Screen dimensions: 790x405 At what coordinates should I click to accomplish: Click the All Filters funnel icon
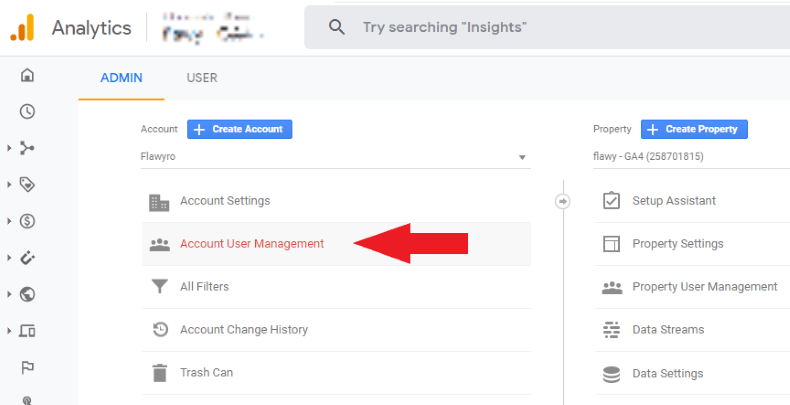pos(159,287)
